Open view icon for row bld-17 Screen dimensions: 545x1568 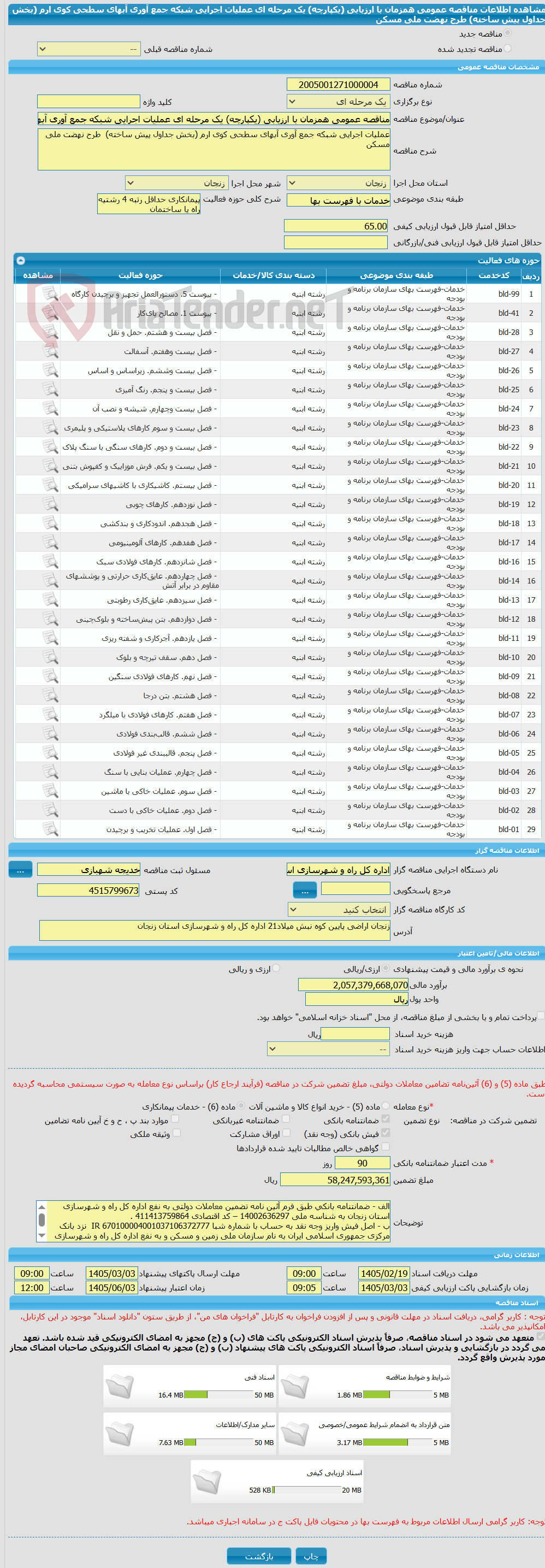(50, 543)
